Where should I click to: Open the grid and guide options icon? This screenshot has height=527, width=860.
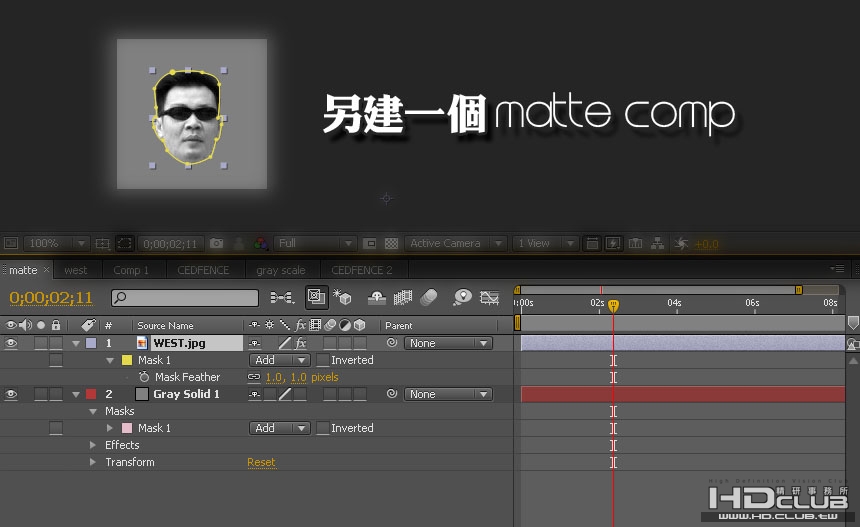(103, 243)
